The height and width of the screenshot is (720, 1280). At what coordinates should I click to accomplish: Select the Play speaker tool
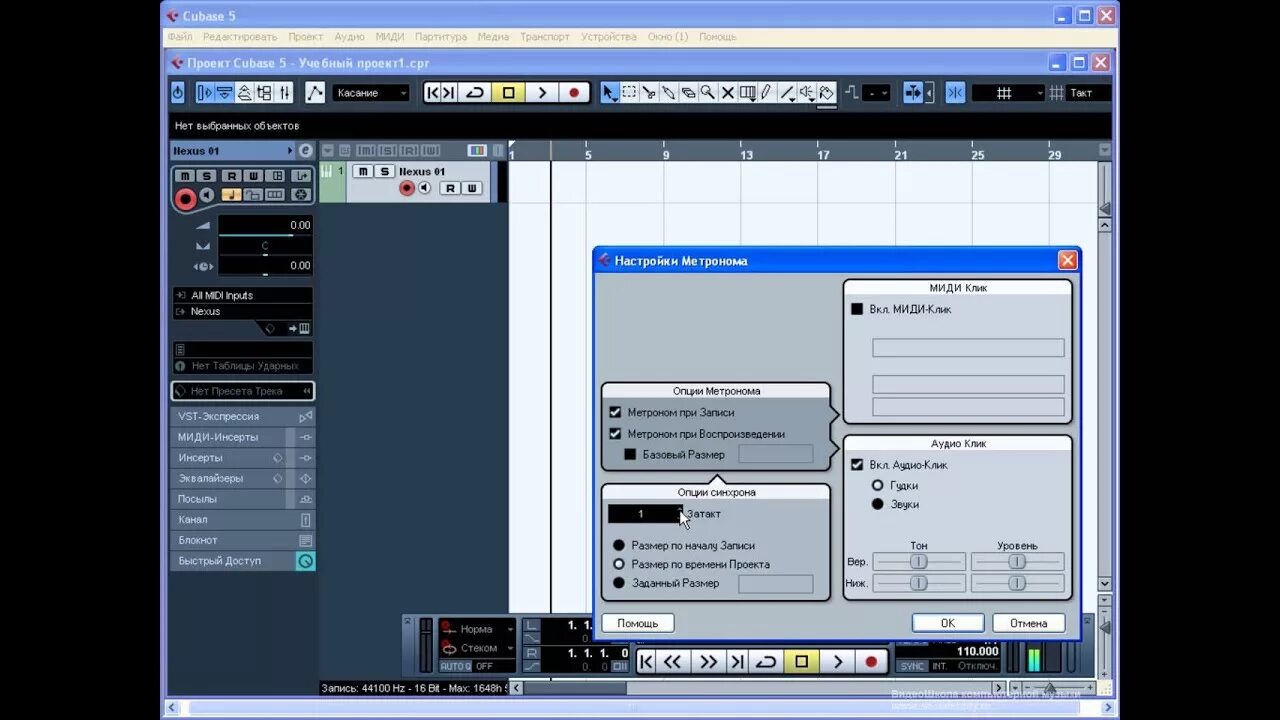pyautogui.click(x=807, y=93)
